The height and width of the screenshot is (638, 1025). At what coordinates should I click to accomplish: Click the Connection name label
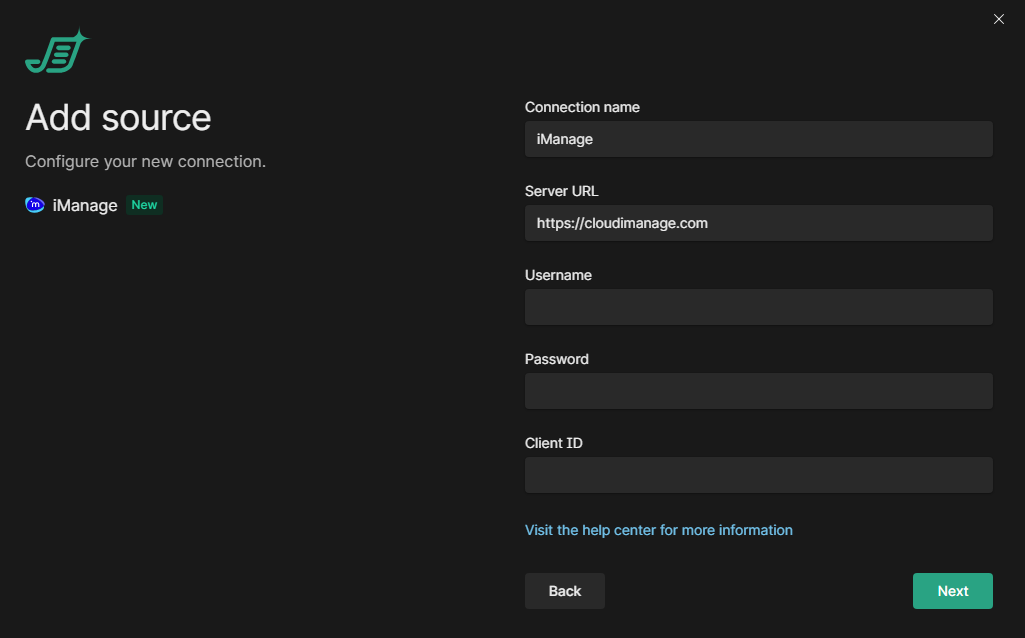pos(582,107)
